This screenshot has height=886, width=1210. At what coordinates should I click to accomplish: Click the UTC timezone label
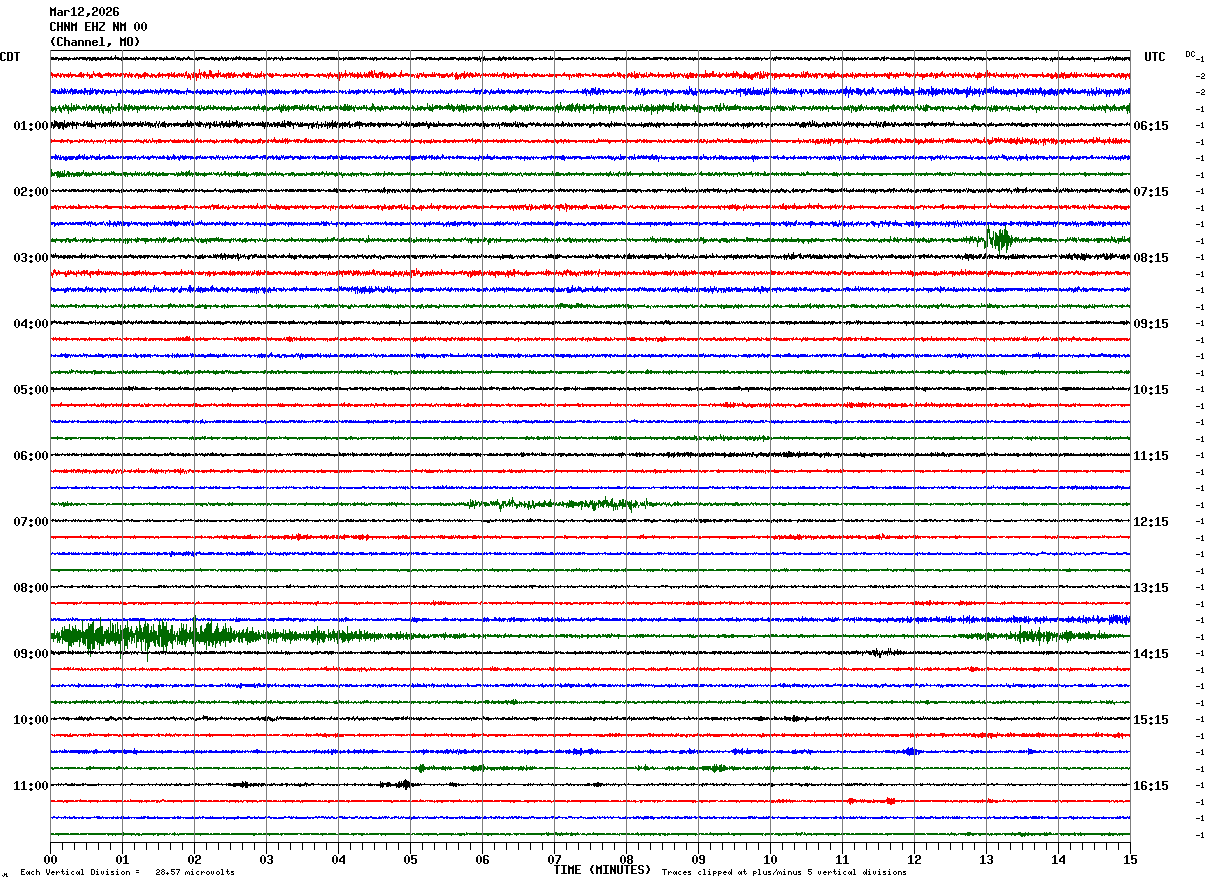point(1155,57)
